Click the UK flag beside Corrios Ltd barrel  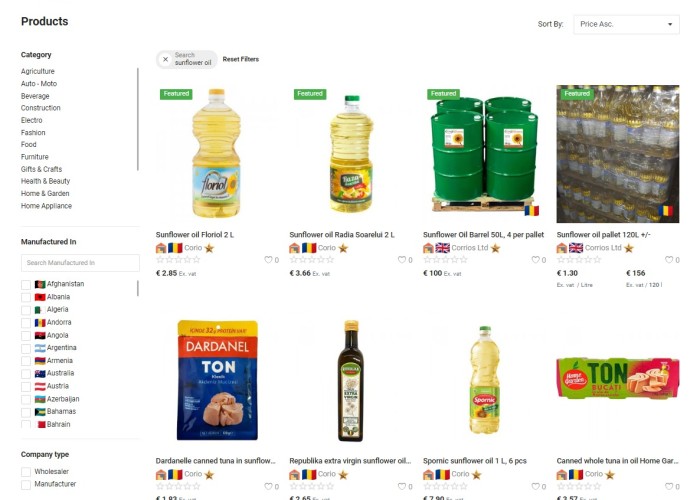pyautogui.click(x=442, y=248)
